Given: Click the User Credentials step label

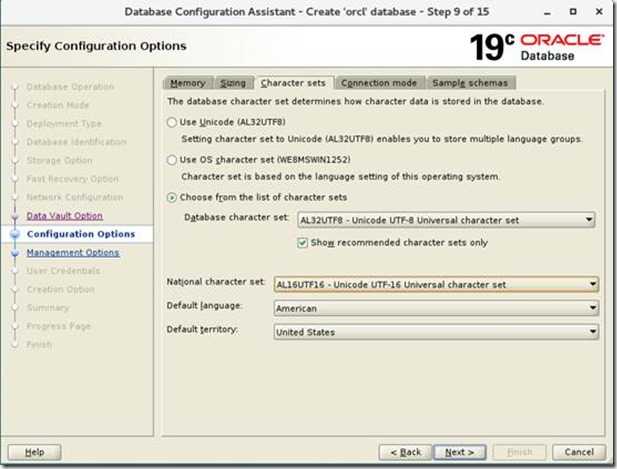Looking at the screenshot, I should 63,271.
